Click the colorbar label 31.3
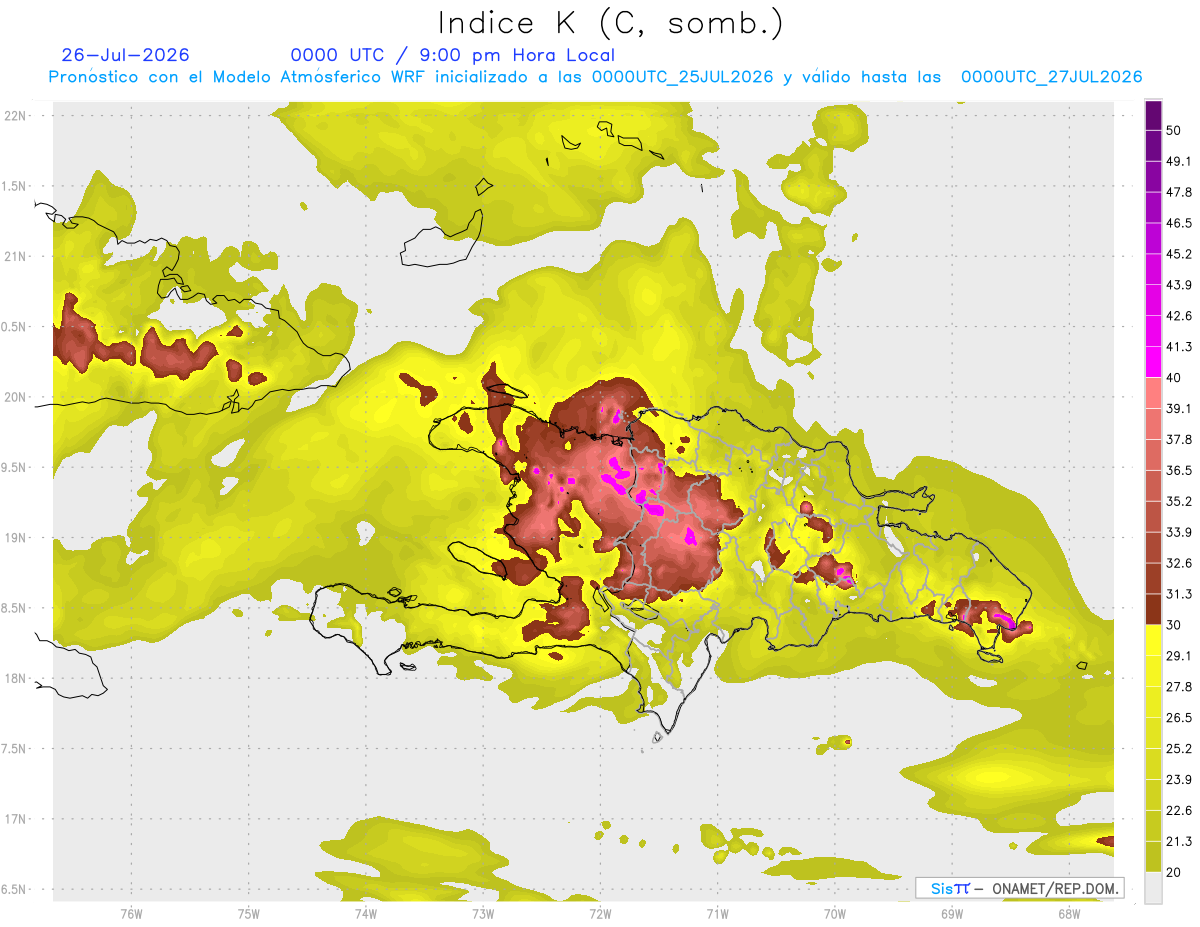Viewport: 1200px width, 927px height. 1179,594
